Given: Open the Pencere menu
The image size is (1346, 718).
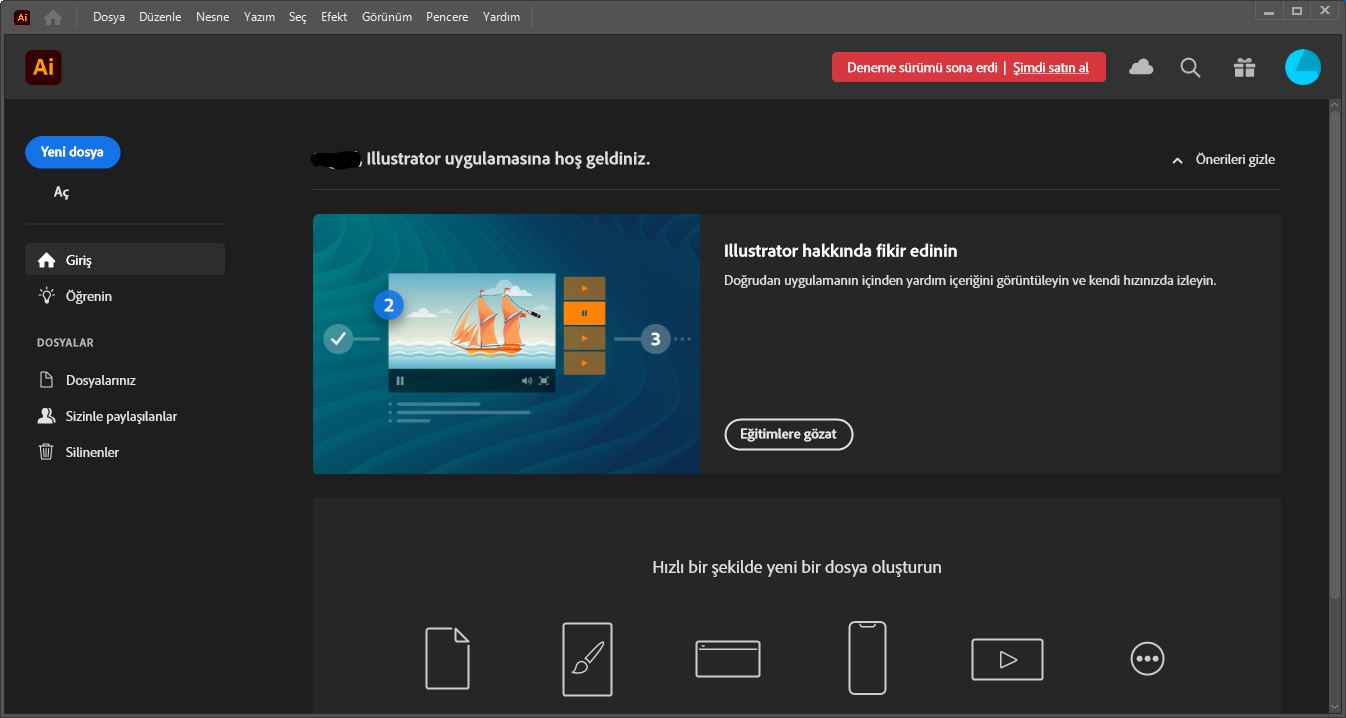Looking at the screenshot, I should point(447,17).
